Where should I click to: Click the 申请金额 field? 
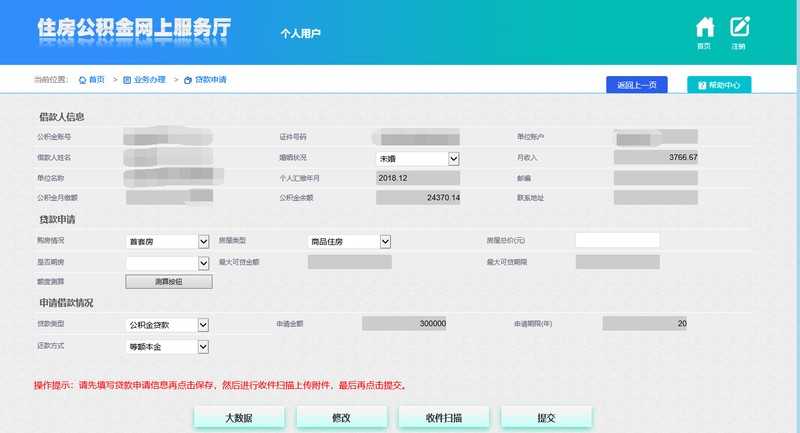[404, 324]
